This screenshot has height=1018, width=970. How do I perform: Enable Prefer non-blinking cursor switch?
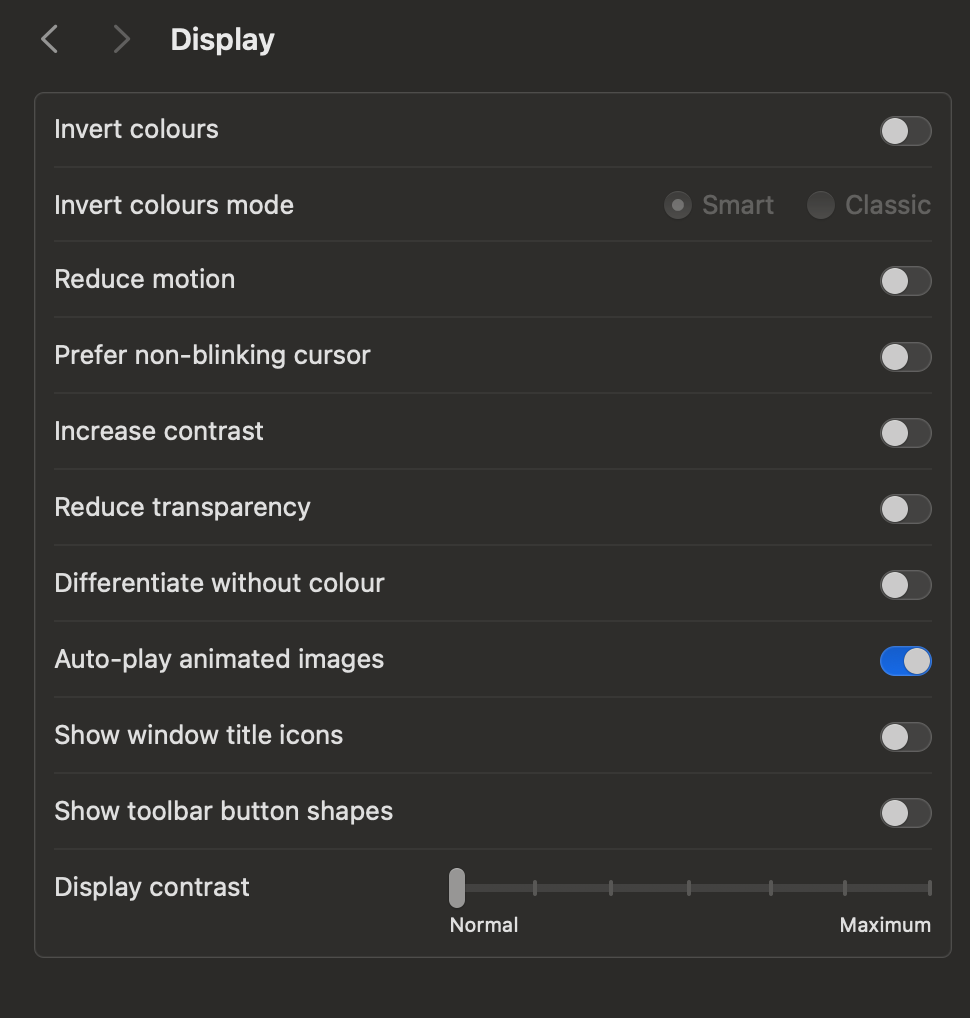pos(905,357)
